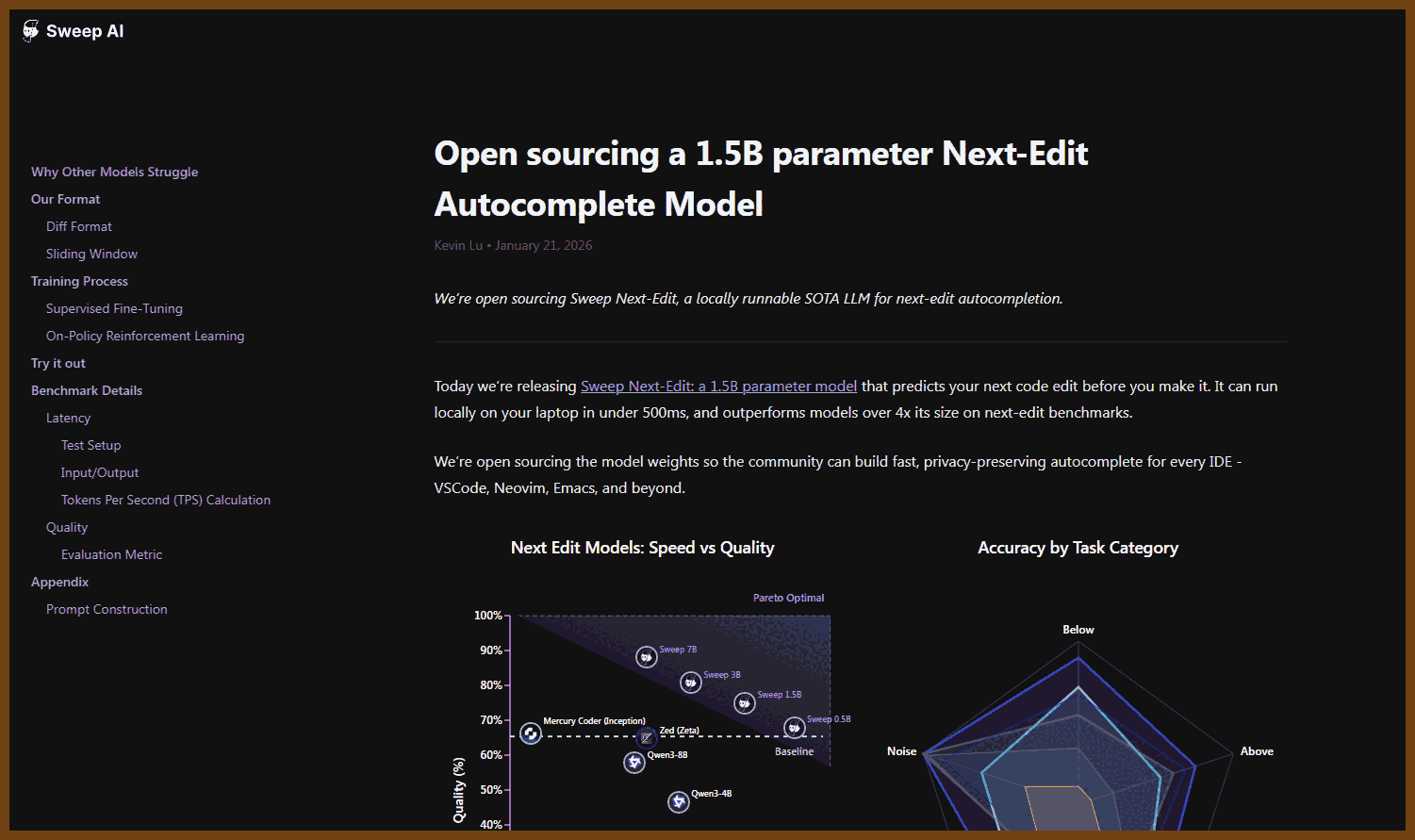This screenshot has width=1415, height=840.
Task: Select the Mercury Coder data point icon
Action: 531,733
